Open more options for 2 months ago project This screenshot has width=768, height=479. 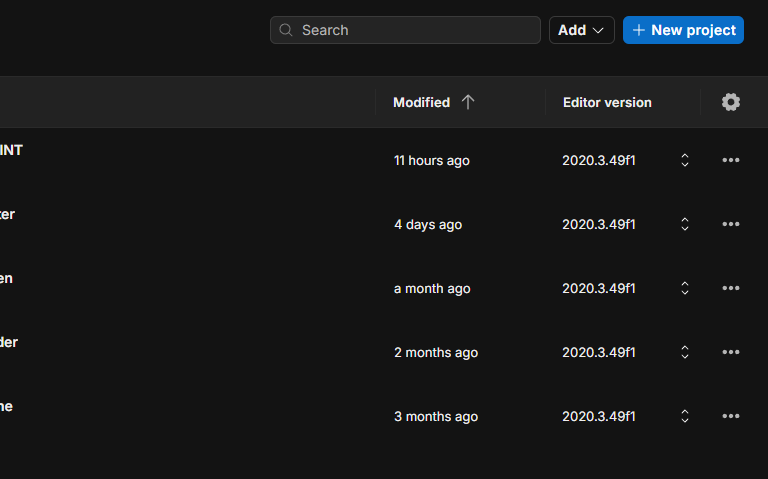730,352
